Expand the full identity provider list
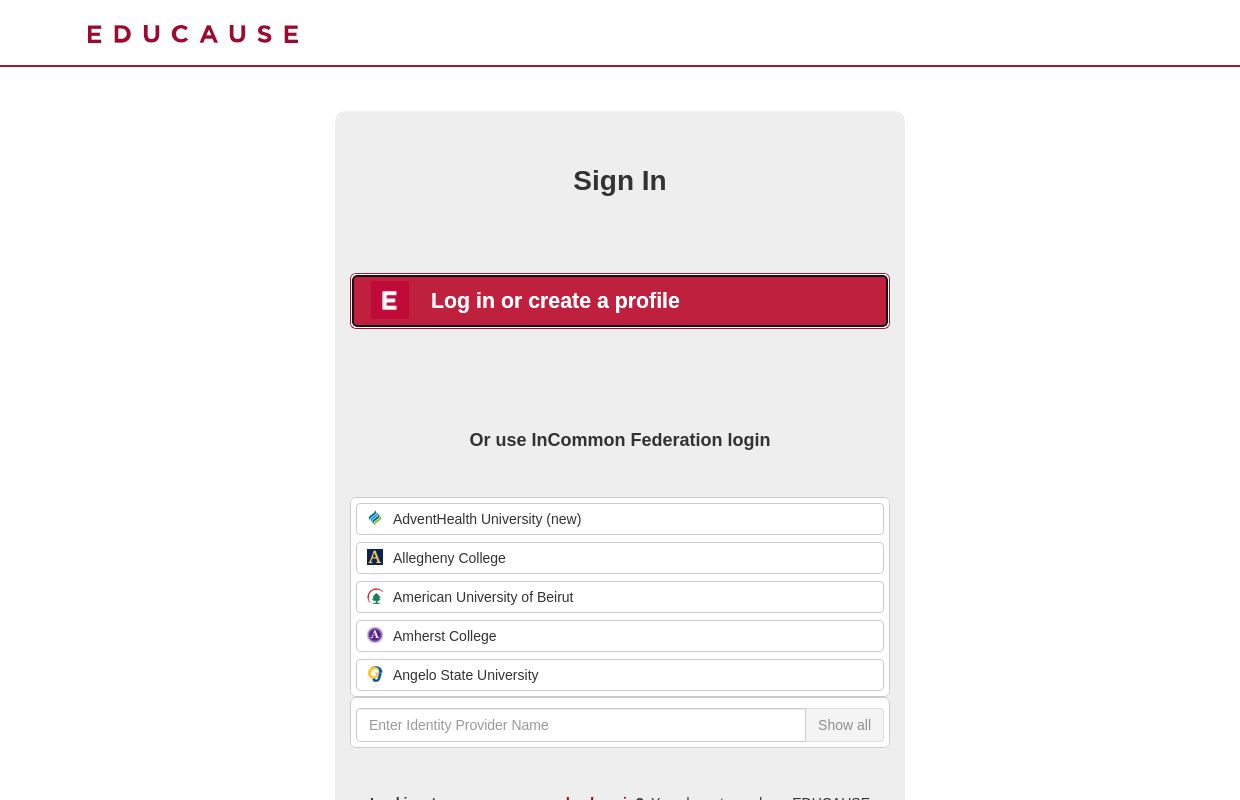The height and width of the screenshot is (800, 1240). (x=844, y=725)
